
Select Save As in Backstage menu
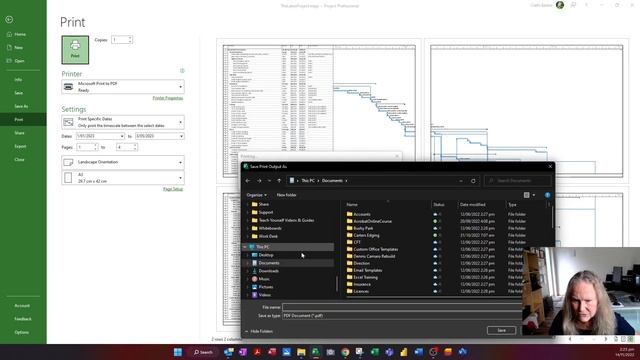click(x=21, y=106)
